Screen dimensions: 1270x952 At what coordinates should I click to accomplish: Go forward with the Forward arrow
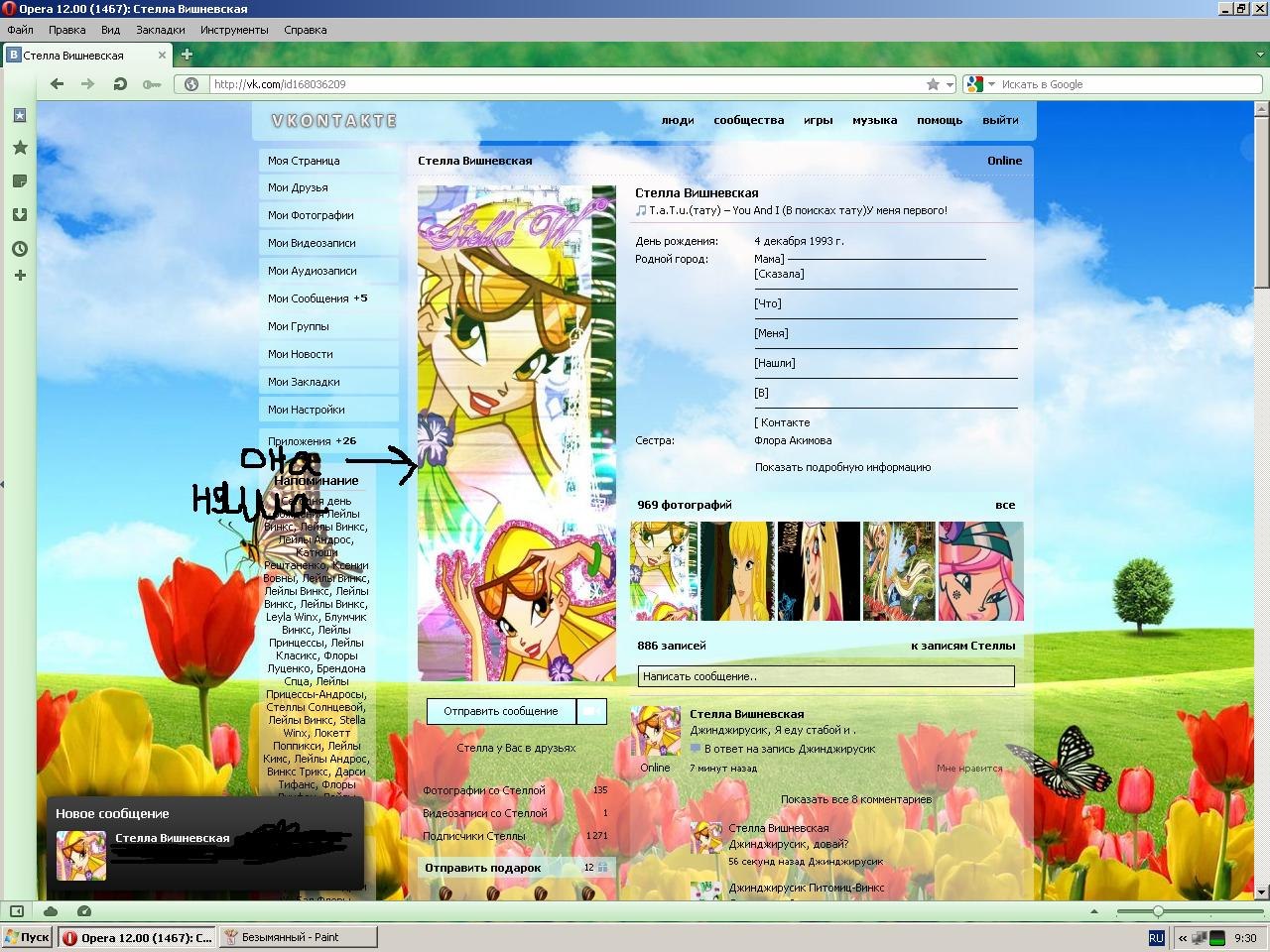pyautogui.click(x=88, y=84)
